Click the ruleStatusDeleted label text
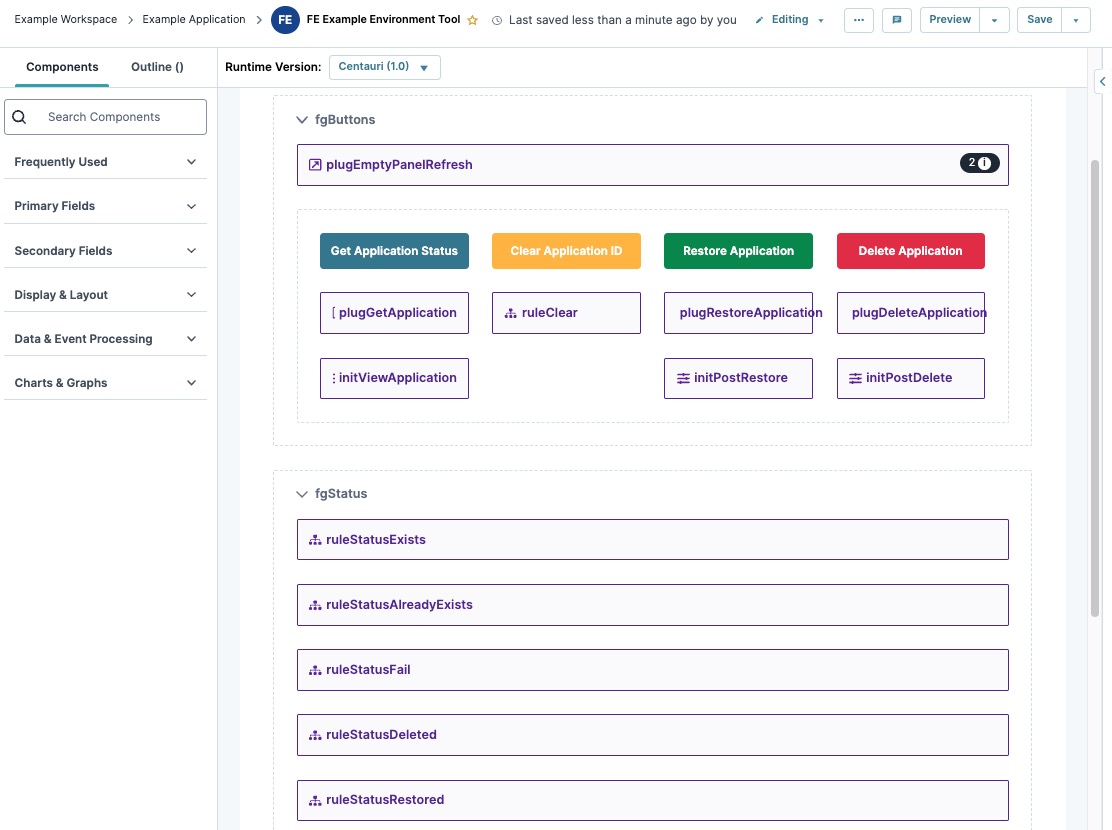 point(381,735)
